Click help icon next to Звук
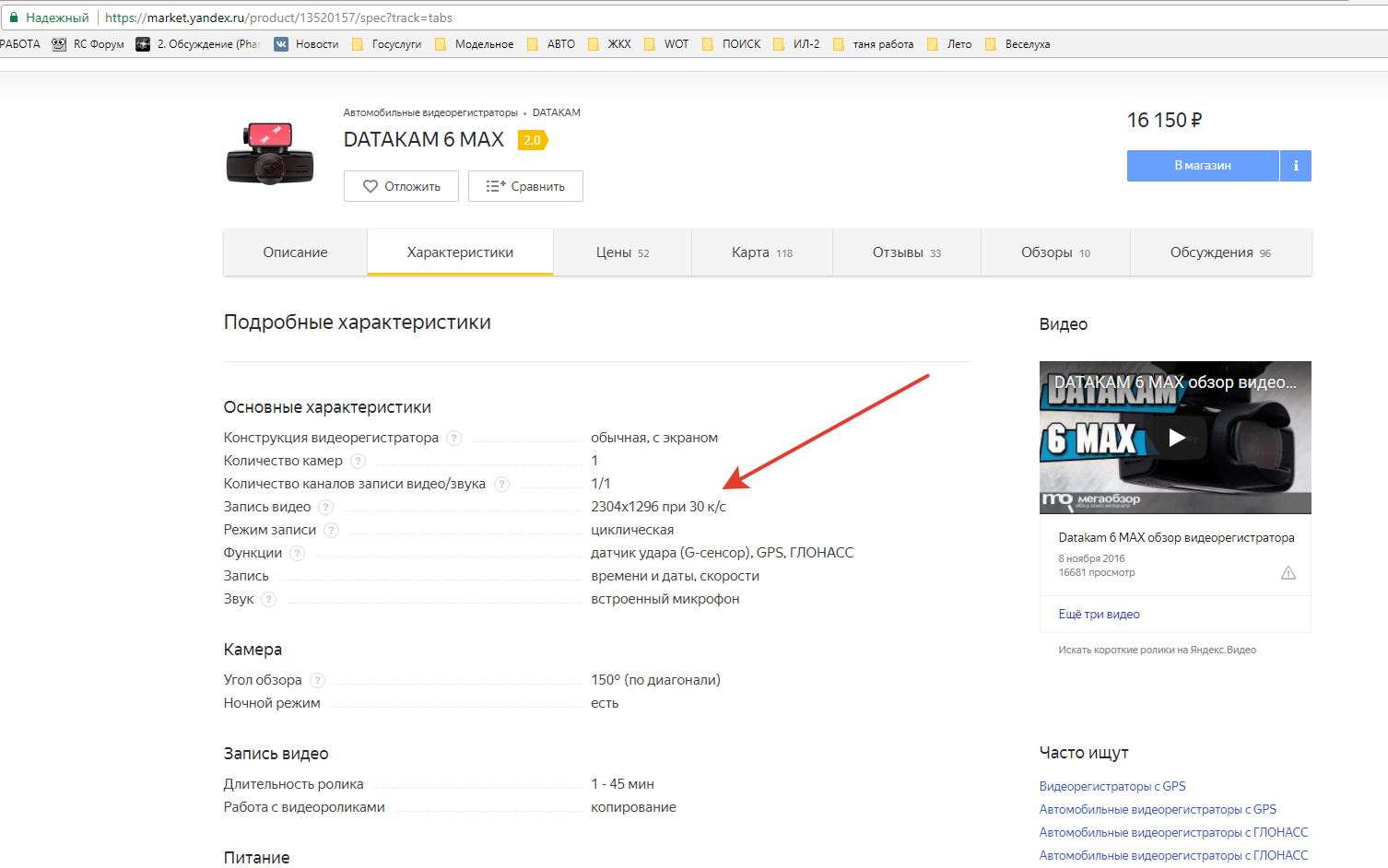 pos(268,599)
